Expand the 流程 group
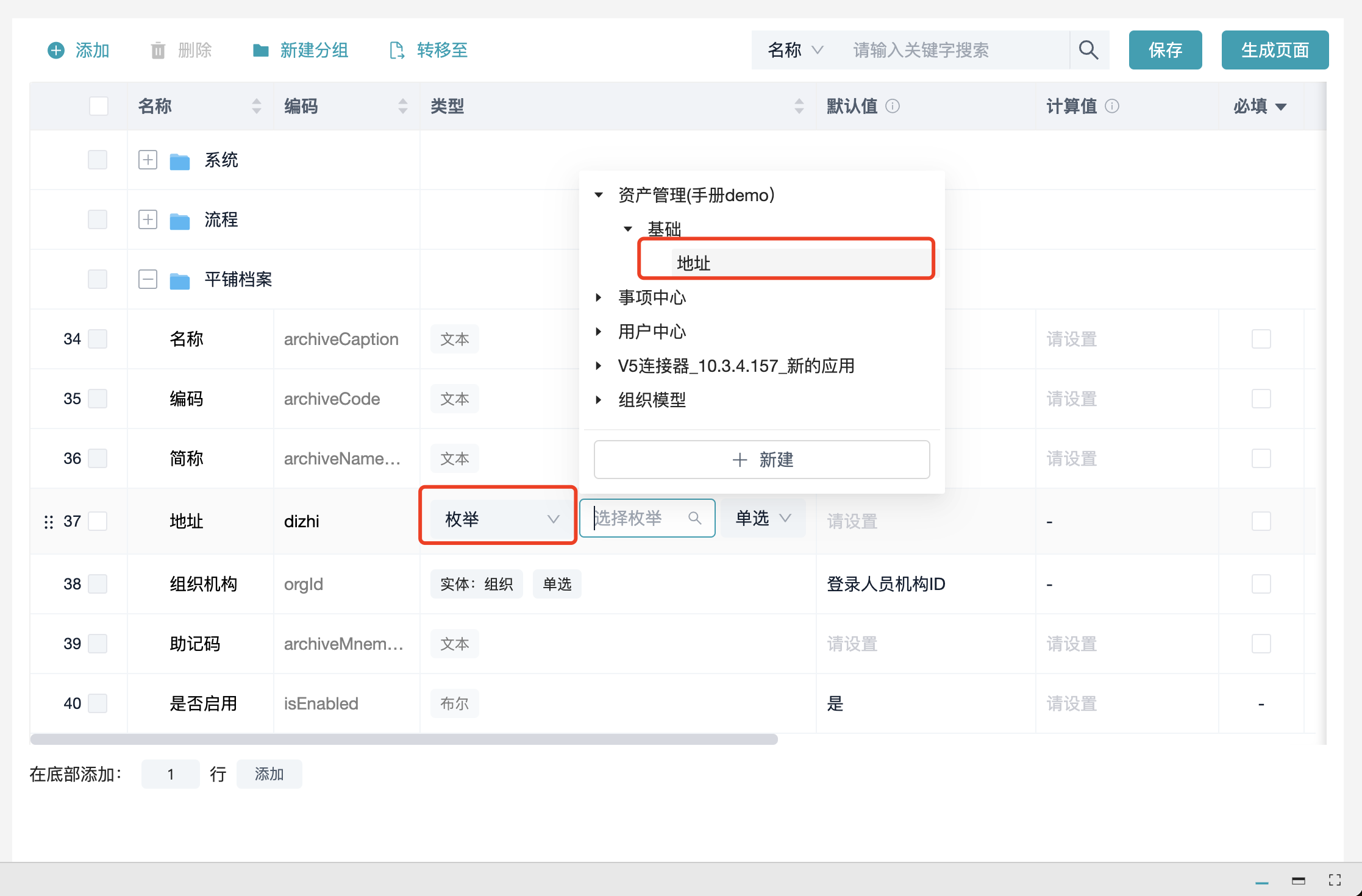This screenshot has width=1362, height=896. (x=148, y=219)
